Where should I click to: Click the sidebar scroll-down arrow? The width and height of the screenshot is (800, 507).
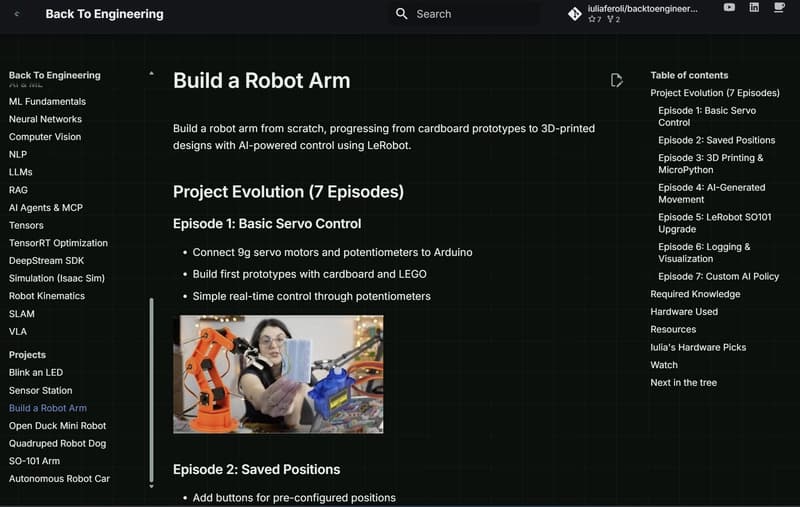151,486
